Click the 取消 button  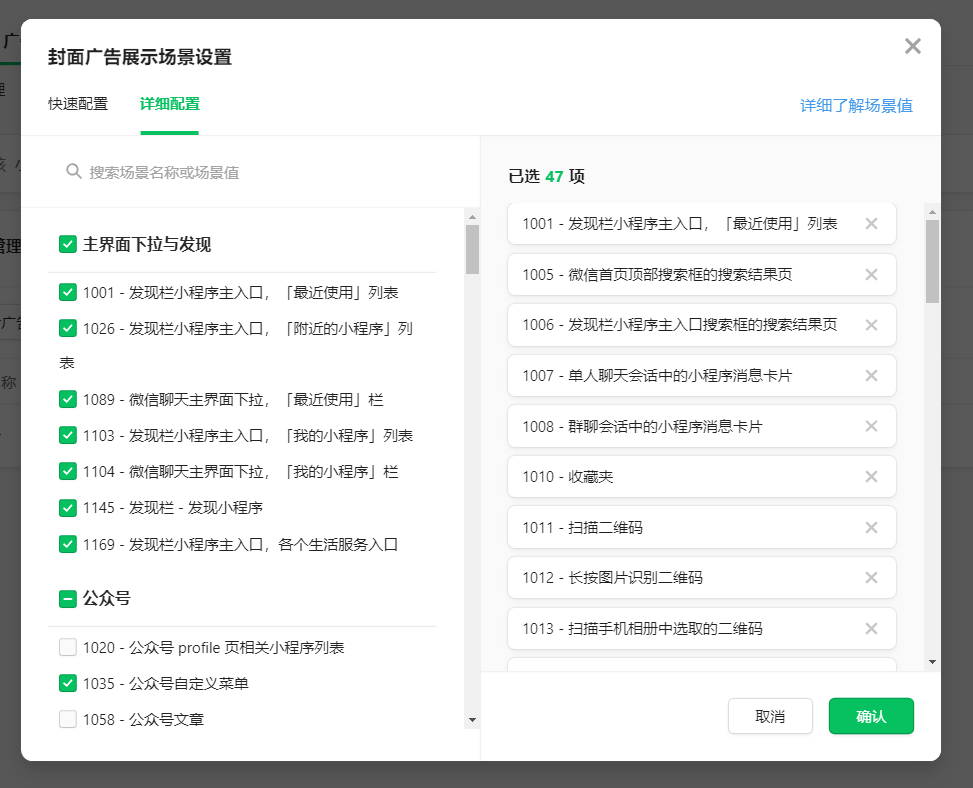coord(770,716)
